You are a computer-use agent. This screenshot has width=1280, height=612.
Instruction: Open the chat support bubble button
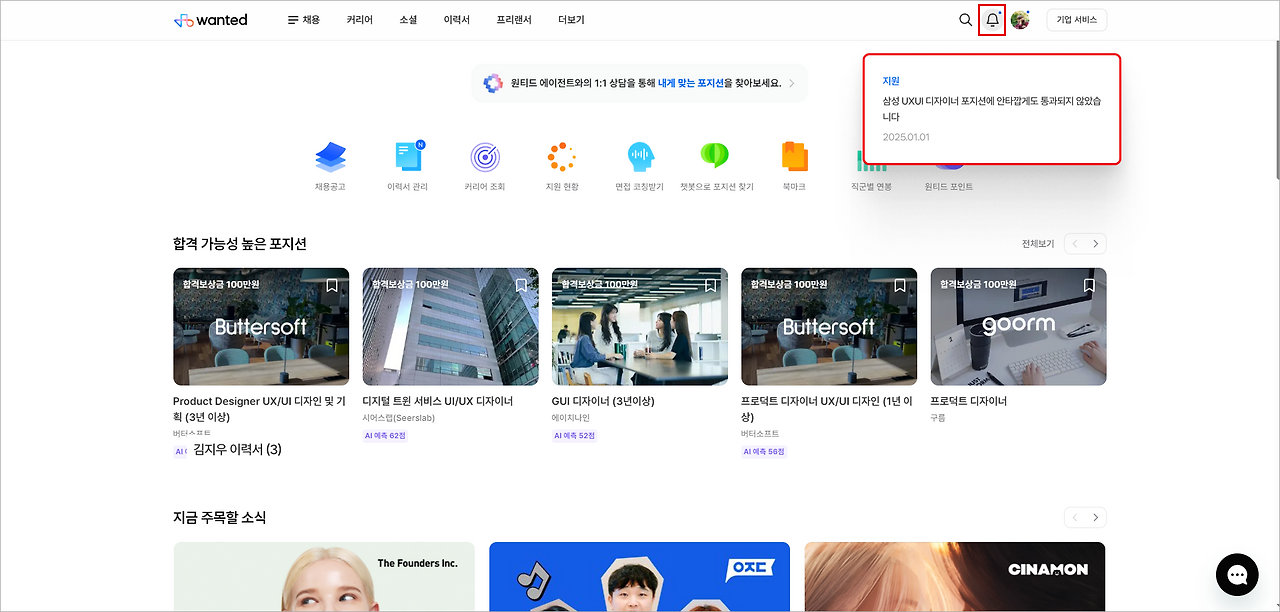coord(1237,575)
